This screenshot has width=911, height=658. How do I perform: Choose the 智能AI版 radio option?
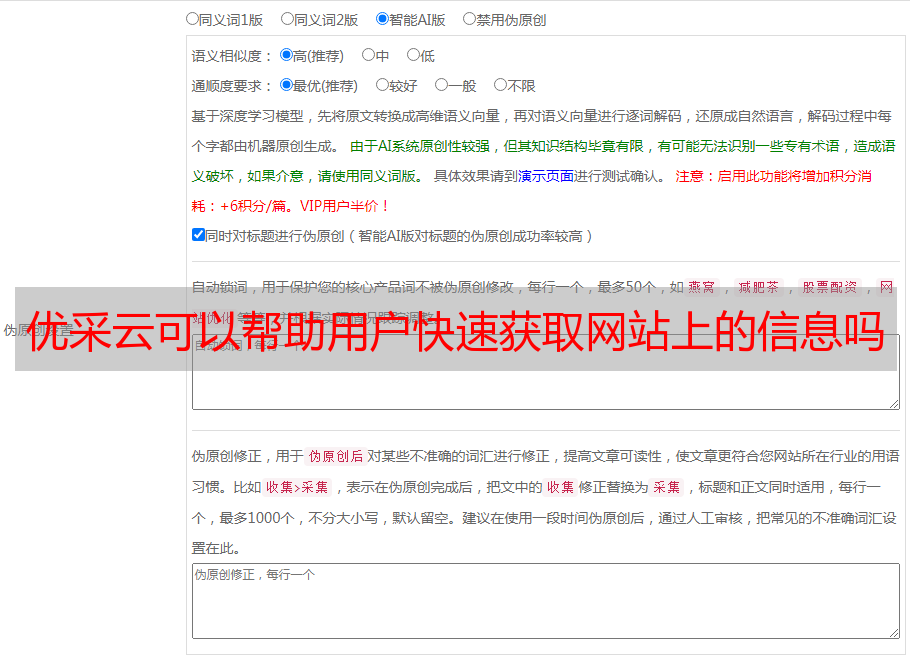click(x=382, y=19)
